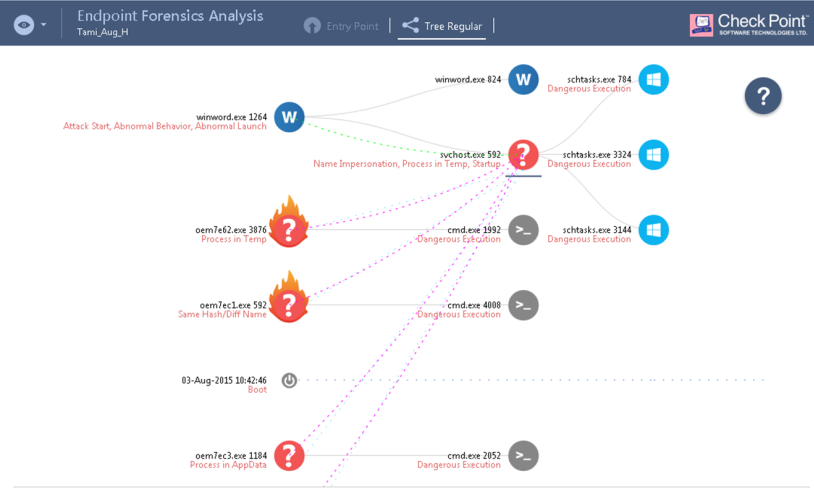Click the 'Endpoint Forensics Analysis' title
This screenshot has width=814, height=488.
170,16
